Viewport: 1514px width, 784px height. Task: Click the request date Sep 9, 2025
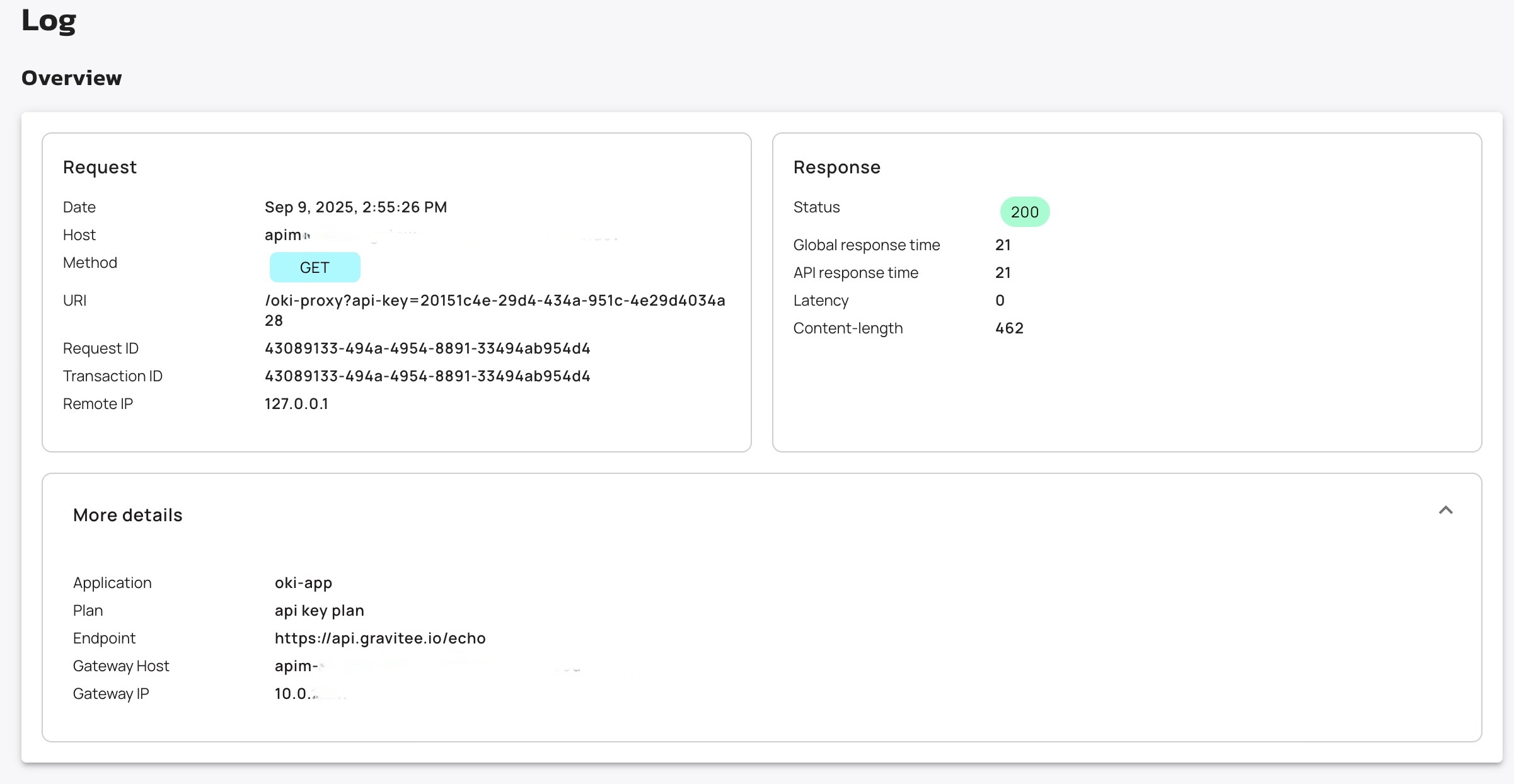[355, 207]
